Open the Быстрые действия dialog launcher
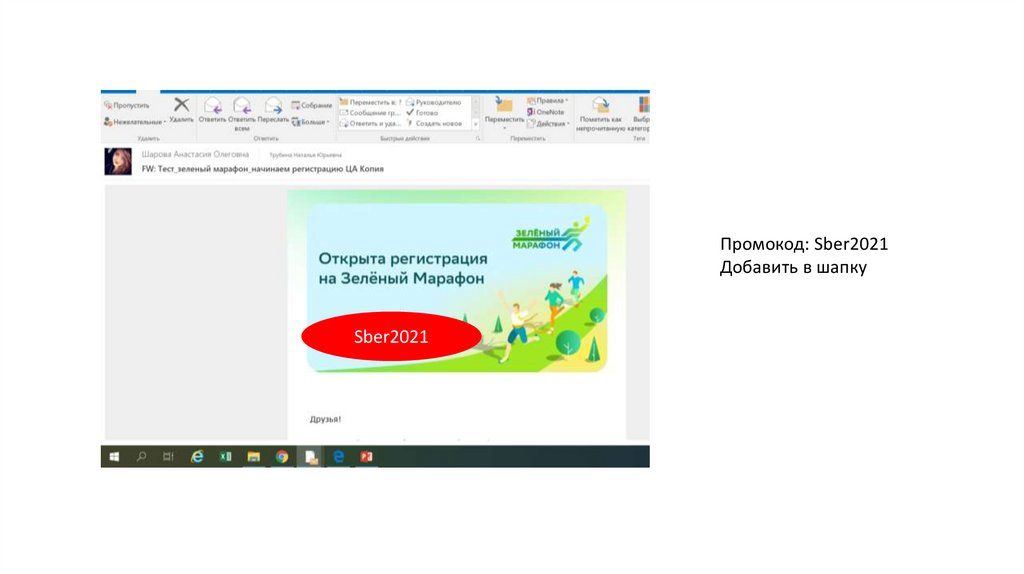The image size is (1024, 574). [x=478, y=138]
